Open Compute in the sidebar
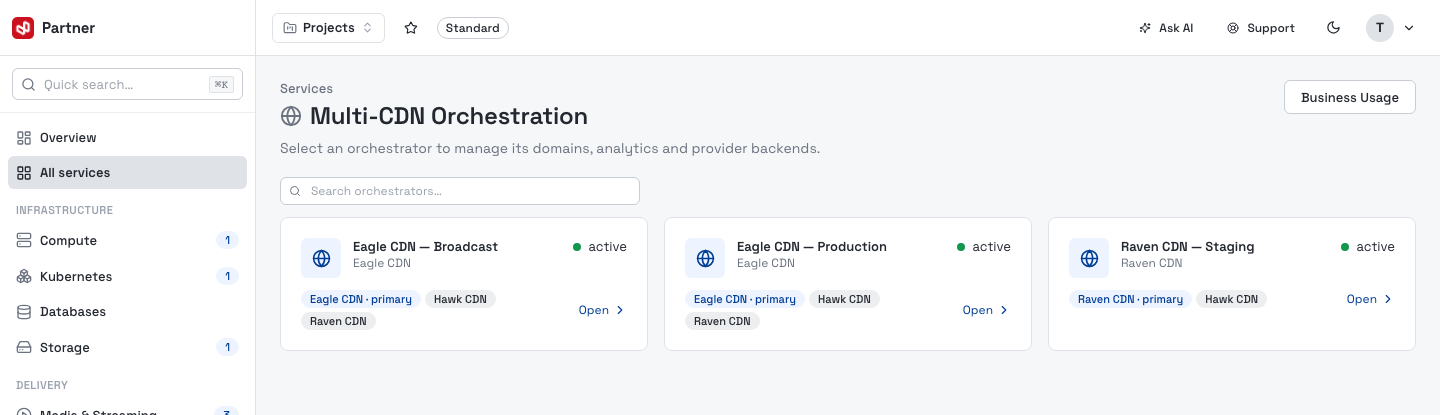 click(x=127, y=241)
